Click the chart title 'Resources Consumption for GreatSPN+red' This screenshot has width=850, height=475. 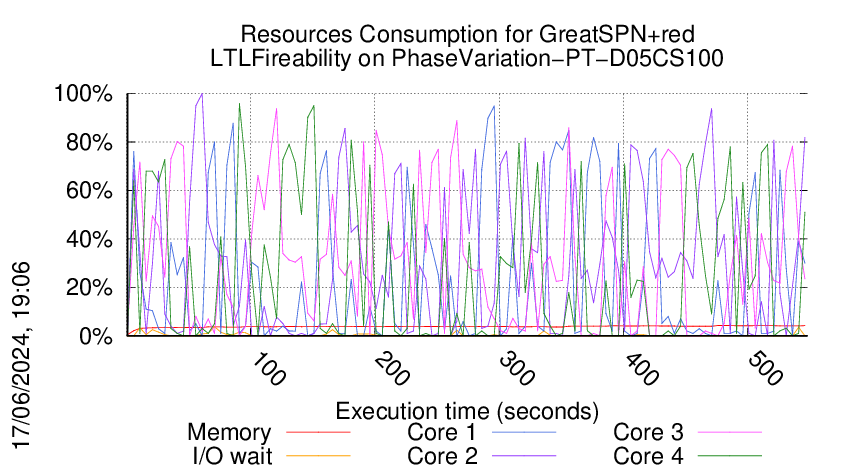467,34
